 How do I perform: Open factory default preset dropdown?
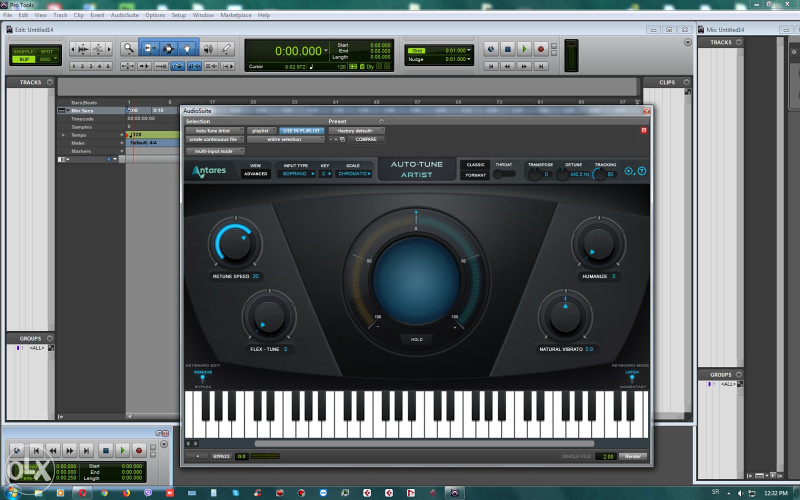[x=357, y=131]
